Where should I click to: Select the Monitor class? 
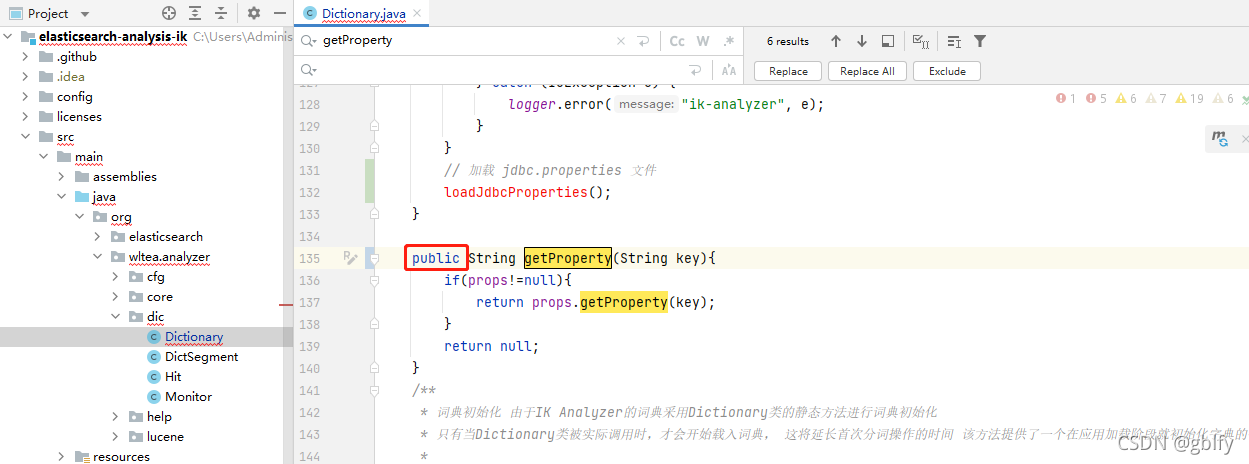pos(189,397)
